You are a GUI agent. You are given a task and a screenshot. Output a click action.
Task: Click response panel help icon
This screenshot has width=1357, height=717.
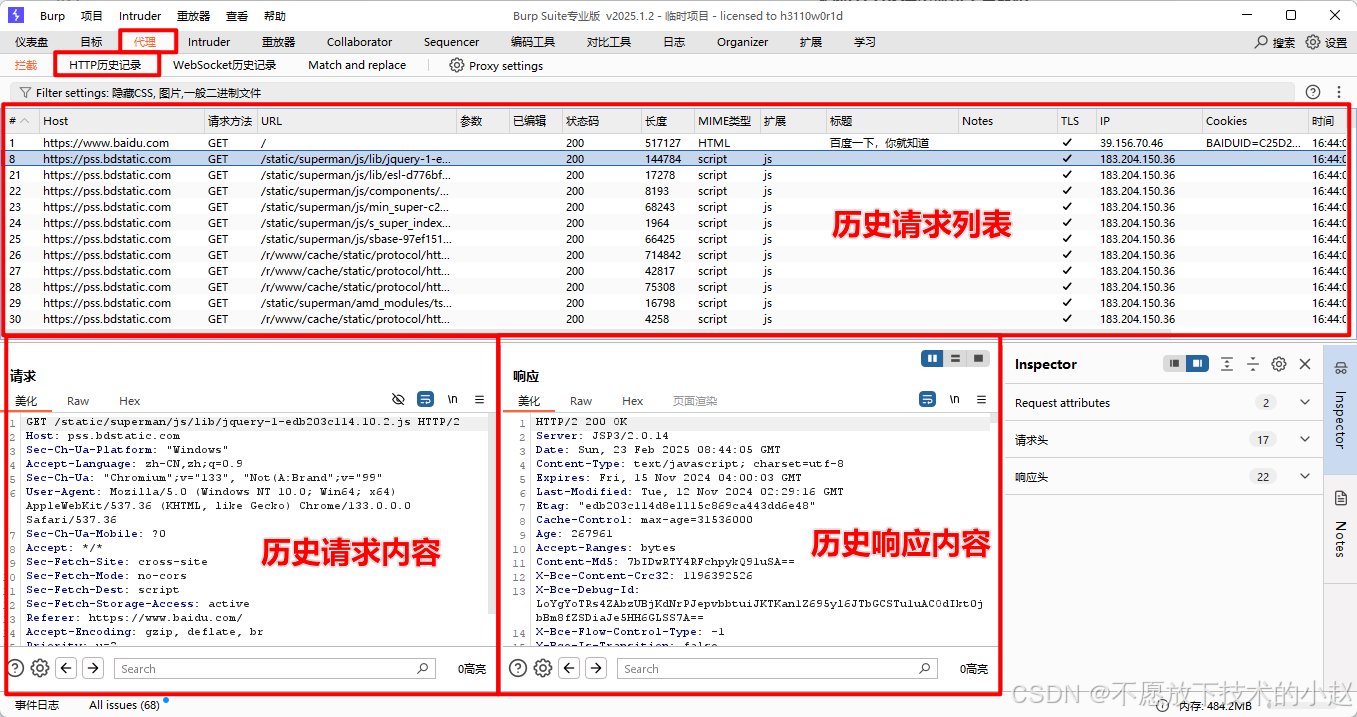[518, 668]
